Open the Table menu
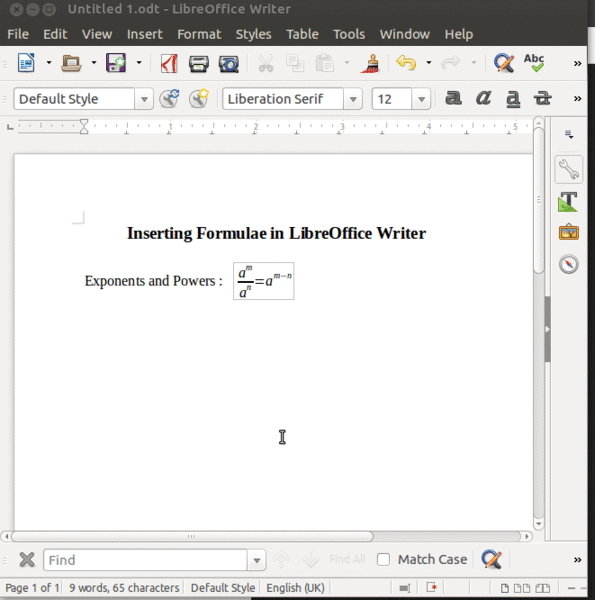The width and height of the screenshot is (595, 600). point(302,34)
